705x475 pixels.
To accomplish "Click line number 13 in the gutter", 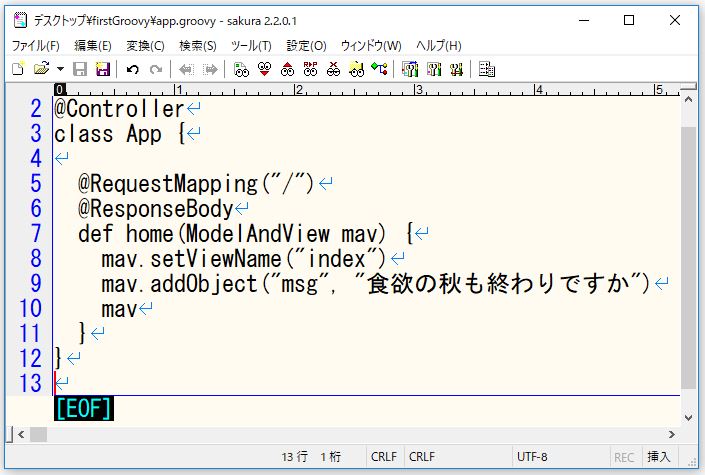I will (x=30, y=383).
